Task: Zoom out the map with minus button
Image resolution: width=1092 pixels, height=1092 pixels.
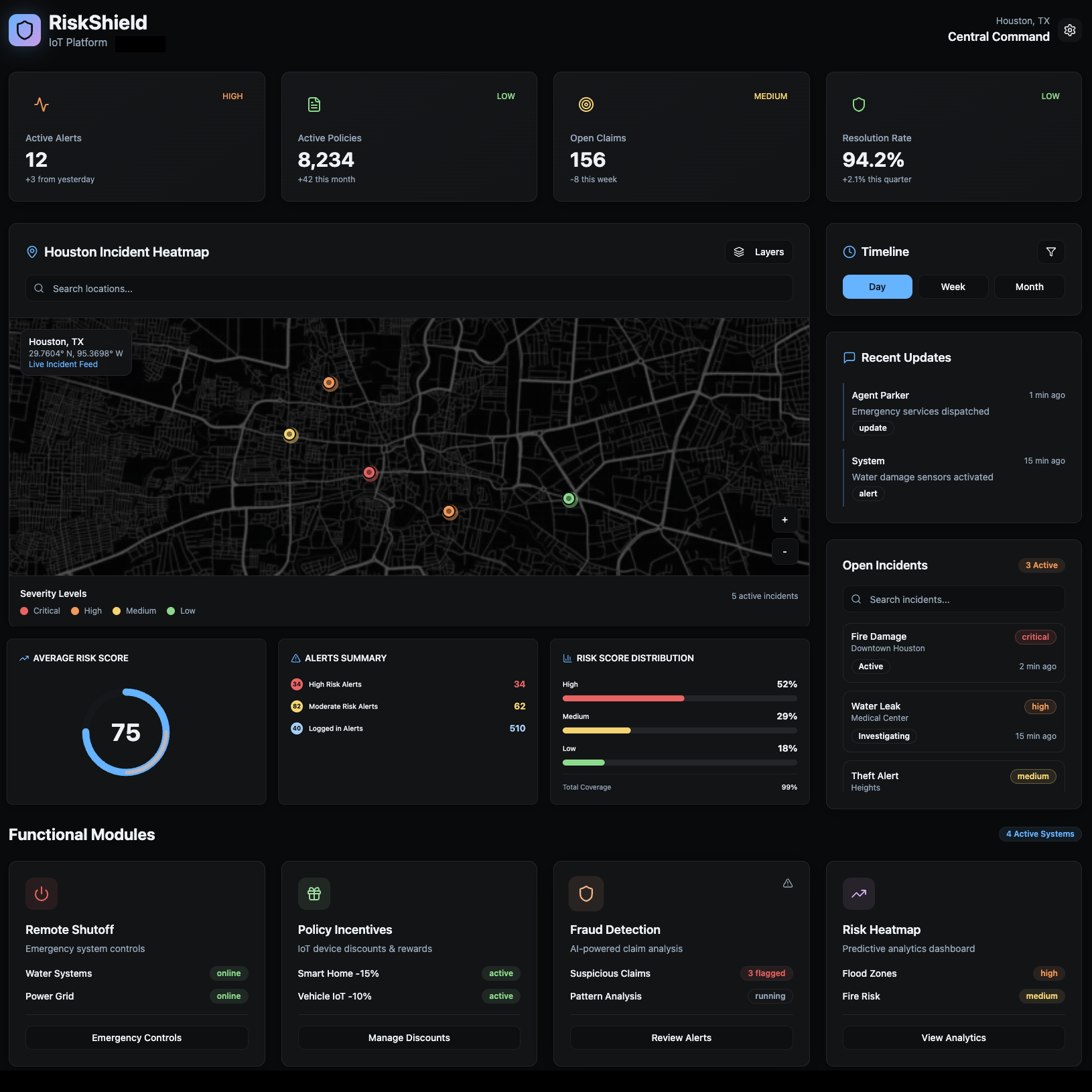Action: pyautogui.click(x=784, y=552)
